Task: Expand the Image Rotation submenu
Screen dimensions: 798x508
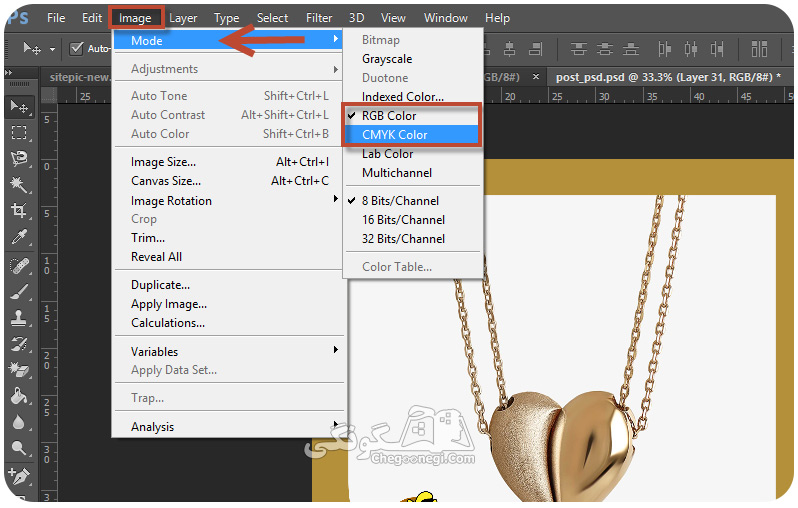Action: (x=227, y=201)
